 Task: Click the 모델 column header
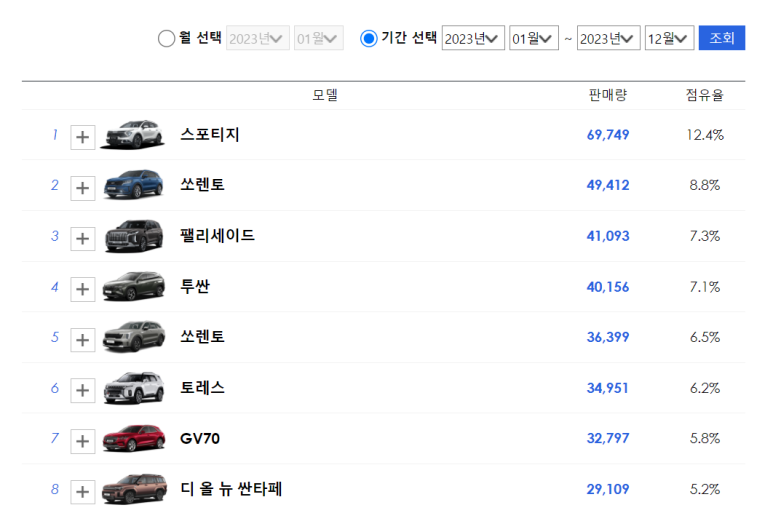coord(325,95)
